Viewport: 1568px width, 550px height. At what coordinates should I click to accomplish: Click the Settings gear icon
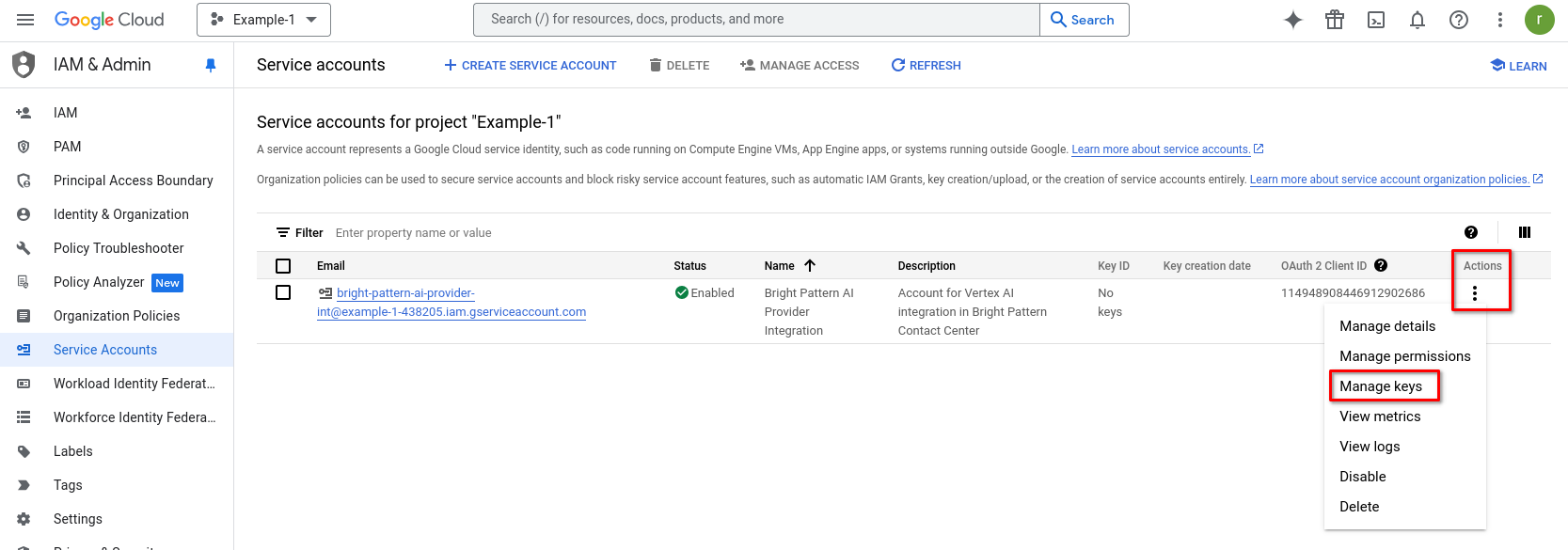coord(24,519)
